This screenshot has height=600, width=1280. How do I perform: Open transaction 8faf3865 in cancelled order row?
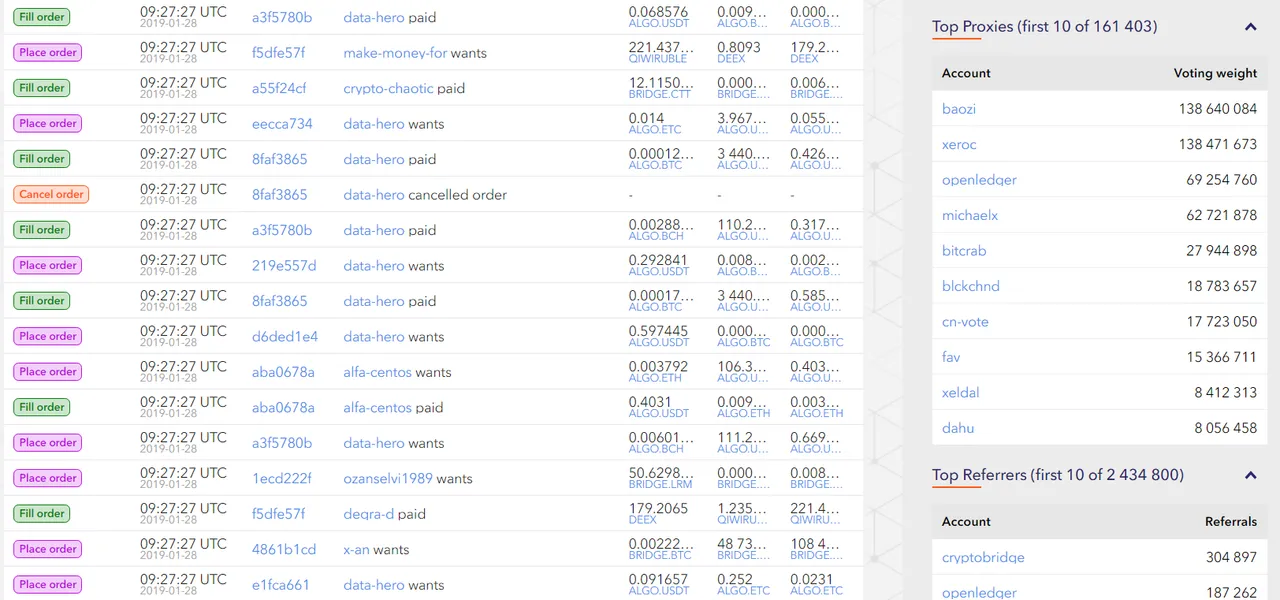point(280,195)
